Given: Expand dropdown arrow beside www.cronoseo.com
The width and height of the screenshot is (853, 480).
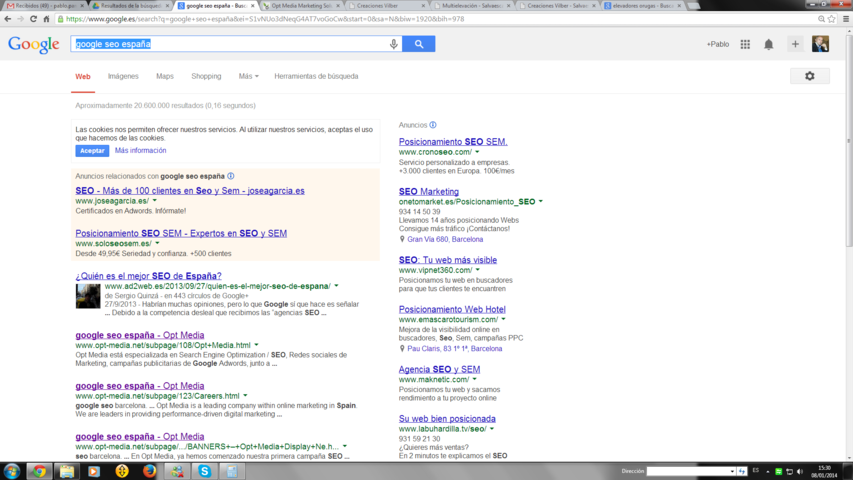Looking at the screenshot, I should tap(477, 152).
